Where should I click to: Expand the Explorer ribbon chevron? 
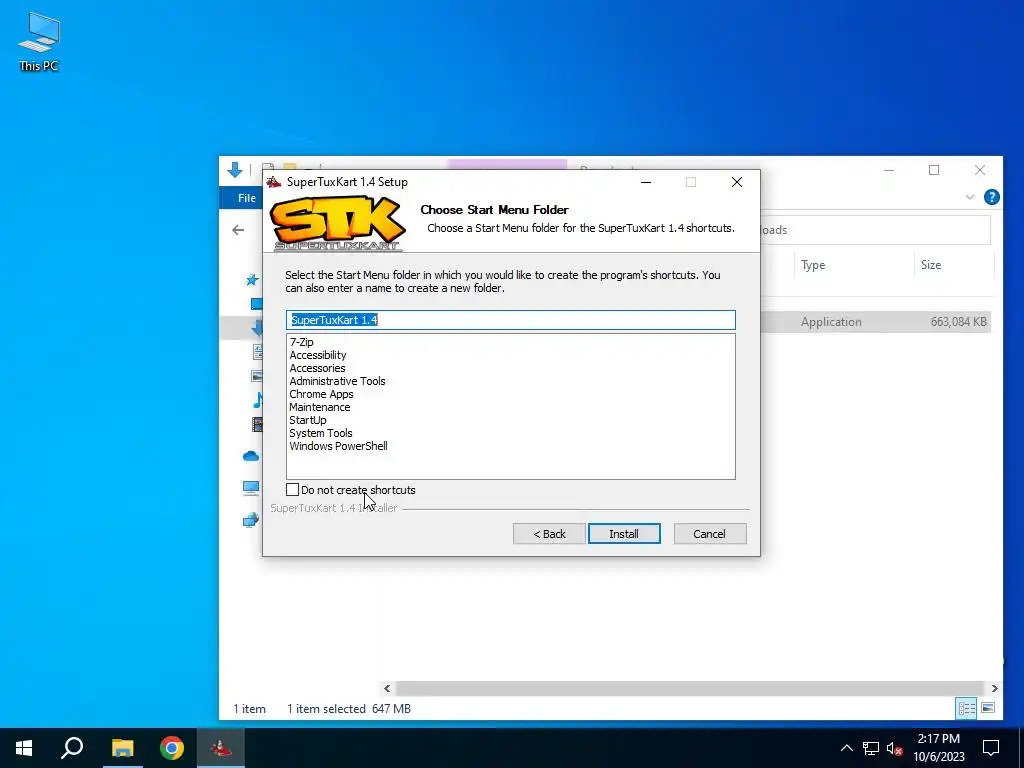point(970,197)
